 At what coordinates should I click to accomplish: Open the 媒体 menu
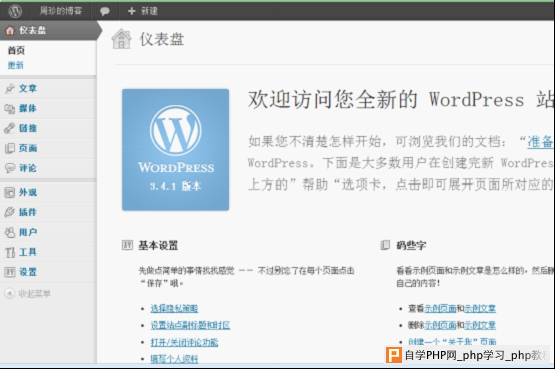click(x=28, y=108)
